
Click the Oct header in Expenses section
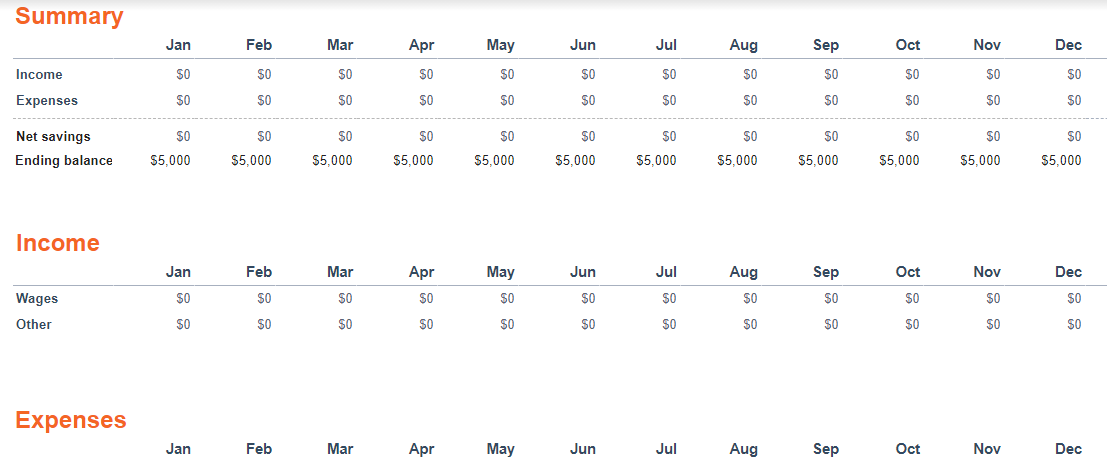pyautogui.click(x=908, y=449)
